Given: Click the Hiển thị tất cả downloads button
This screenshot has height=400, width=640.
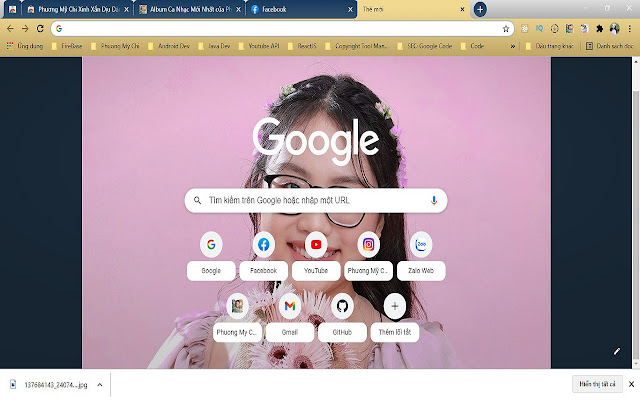Looking at the screenshot, I should coord(597,384).
